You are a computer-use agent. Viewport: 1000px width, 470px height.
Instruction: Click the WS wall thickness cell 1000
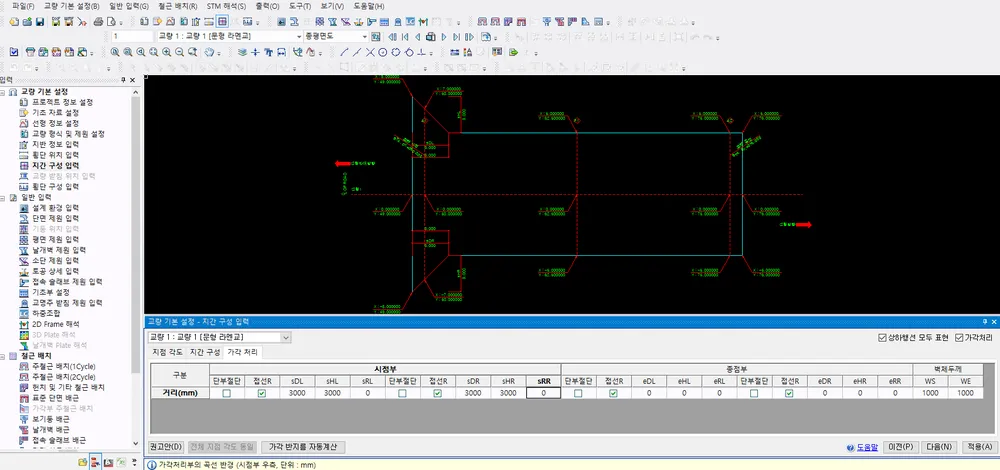coord(930,393)
